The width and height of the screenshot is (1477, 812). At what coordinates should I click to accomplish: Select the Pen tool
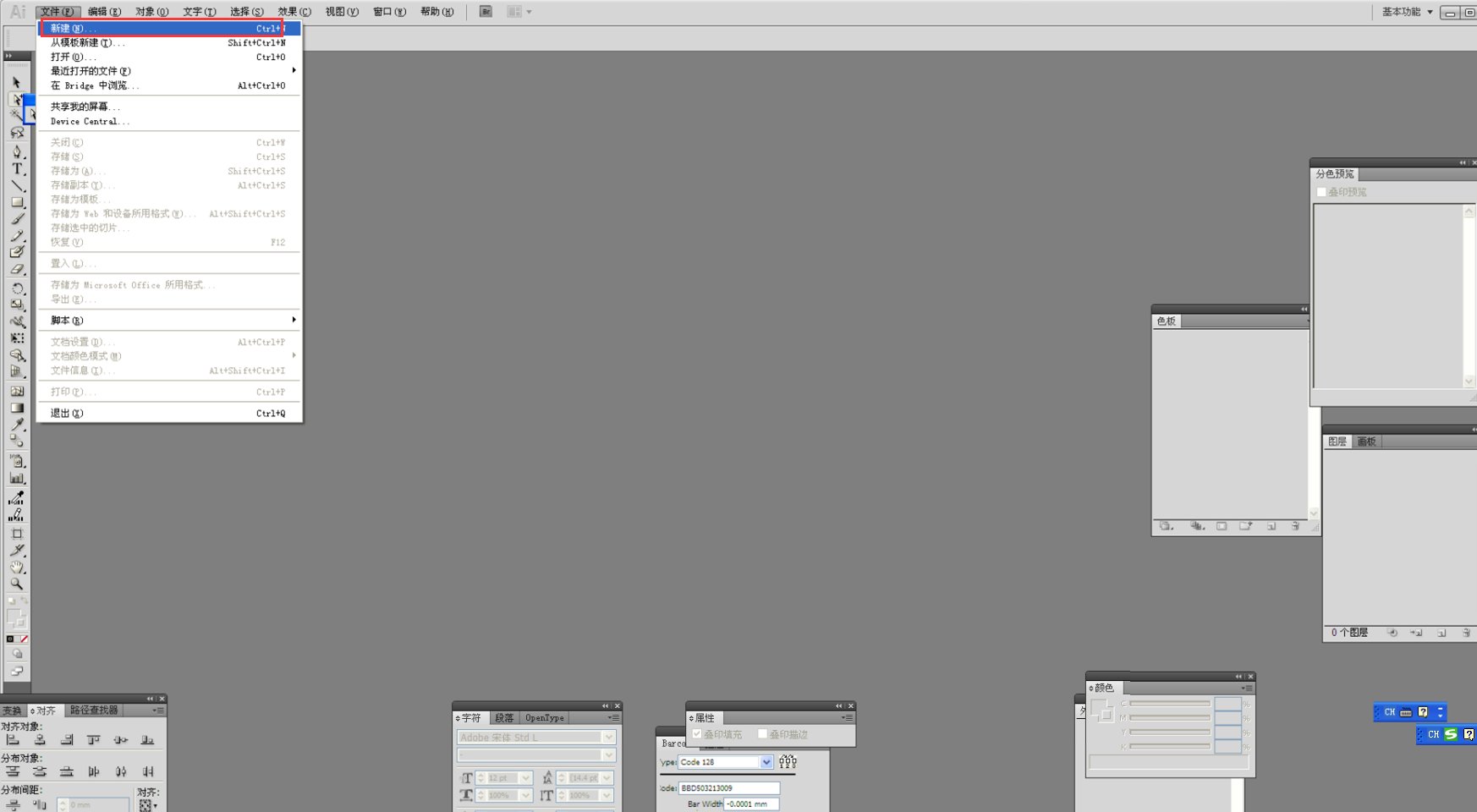click(17, 152)
